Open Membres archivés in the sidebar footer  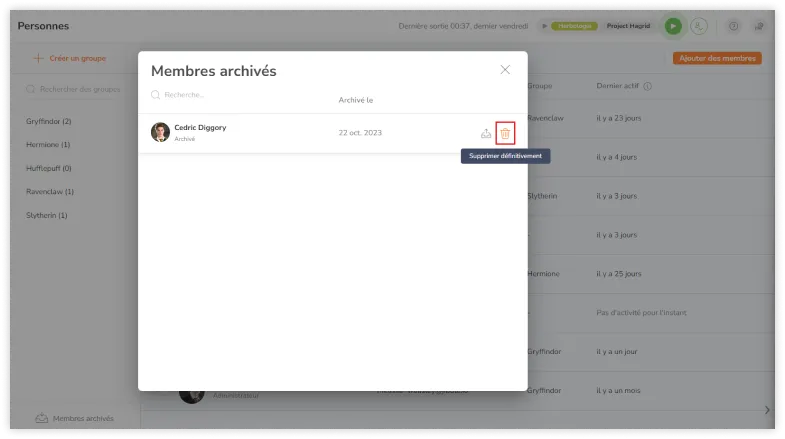(x=74, y=418)
